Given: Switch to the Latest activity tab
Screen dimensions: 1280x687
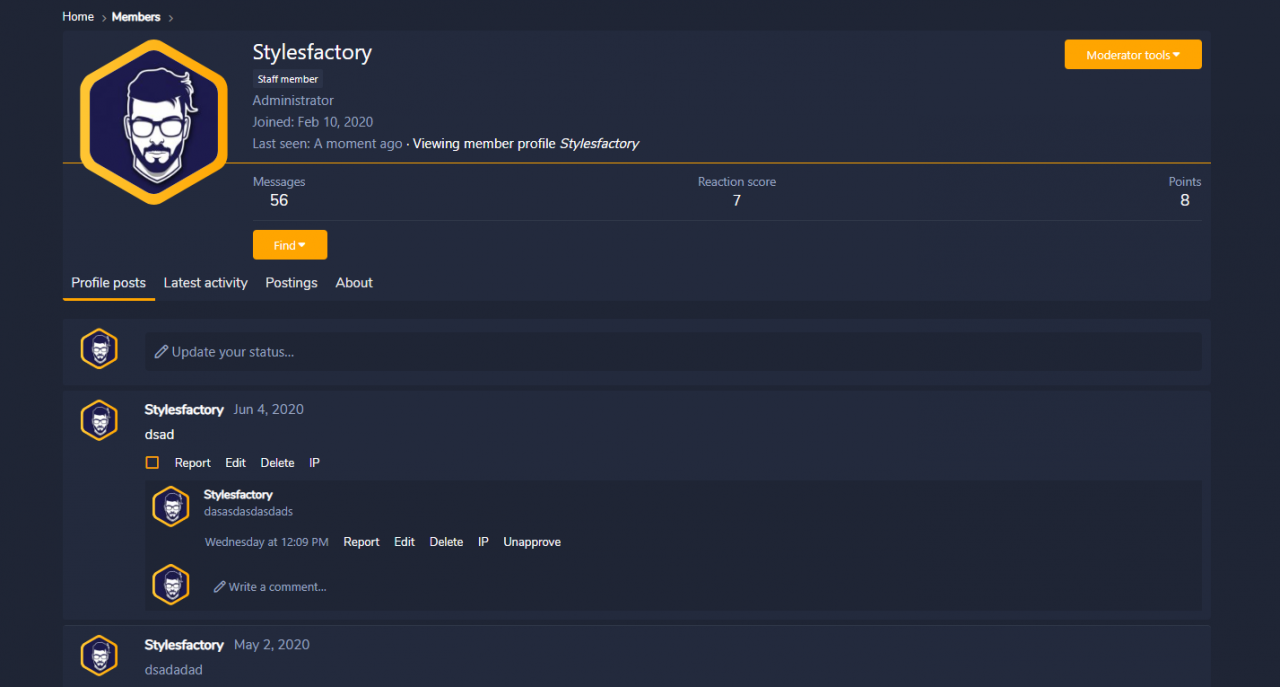Looking at the screenshot, I should click(205, 283).
